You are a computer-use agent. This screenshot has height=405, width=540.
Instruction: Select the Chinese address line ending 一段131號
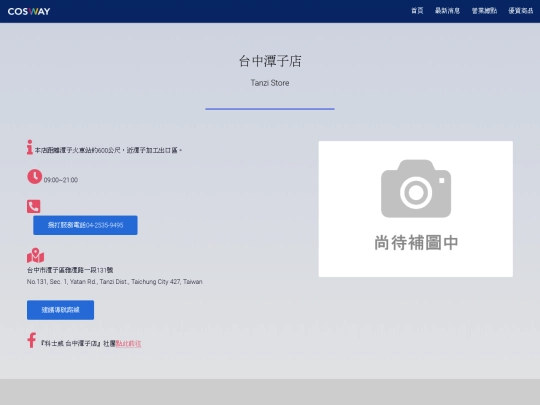[70, 270]
